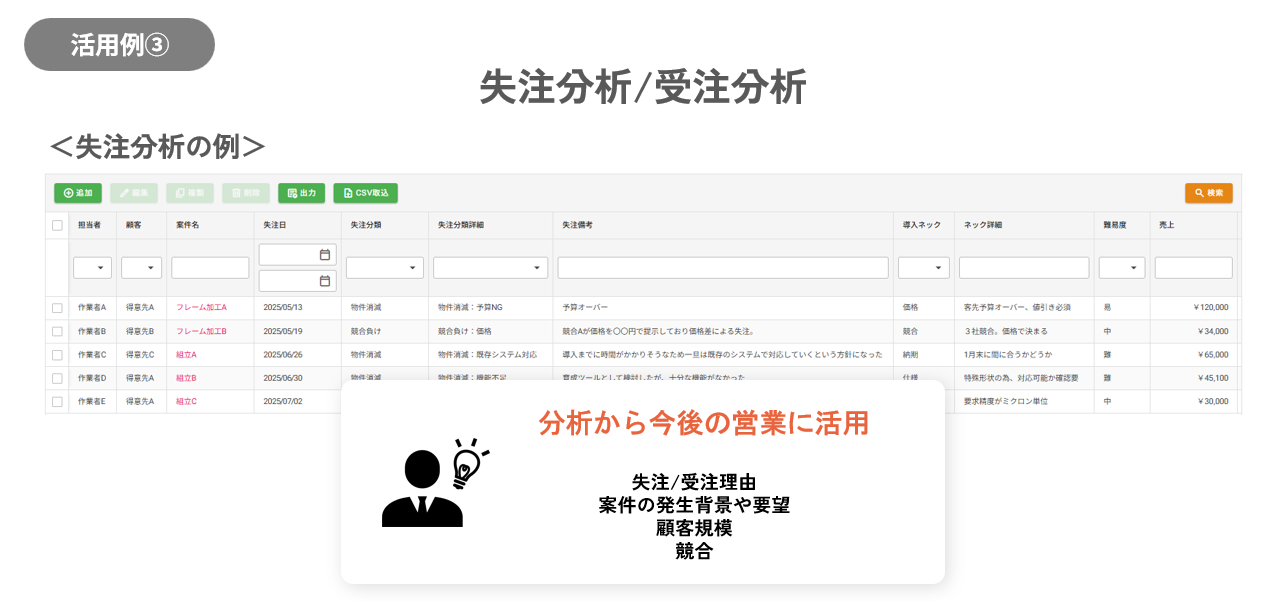1265x601 pixels.
Task: Expand the 失注分類 filter dropdown
Action: coord(385,268)
